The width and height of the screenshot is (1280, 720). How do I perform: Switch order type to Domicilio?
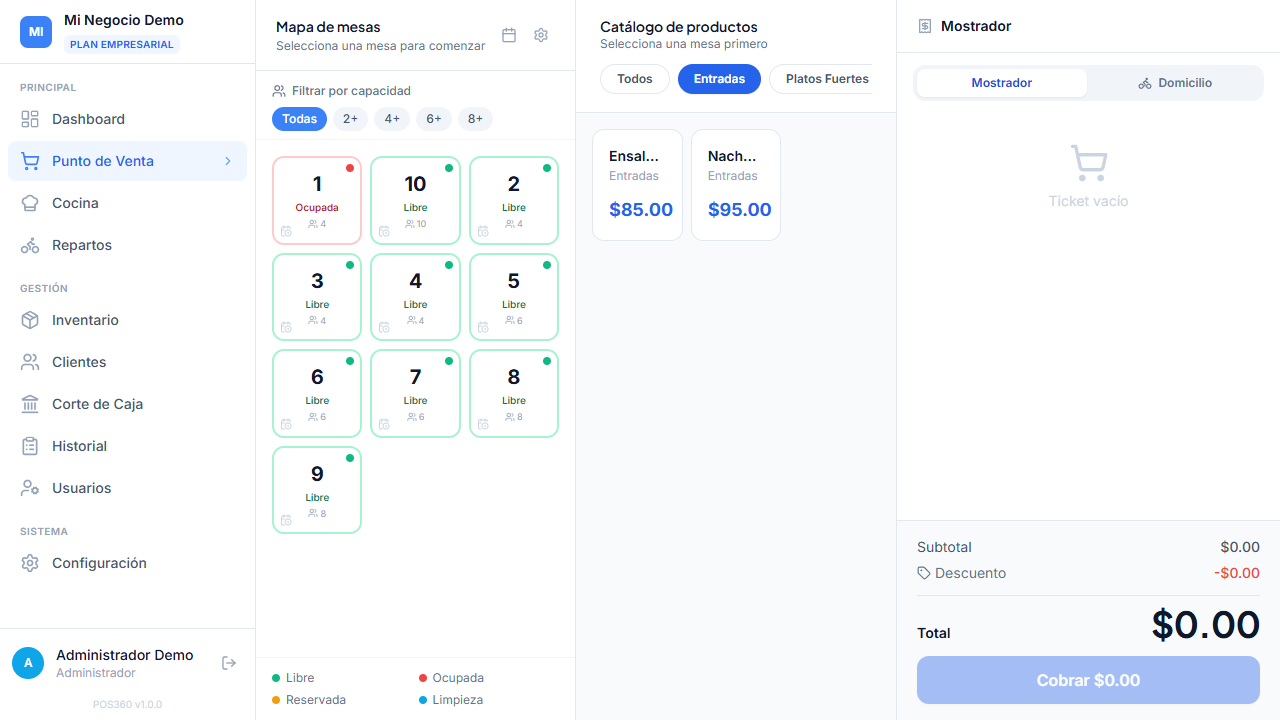1174,83
